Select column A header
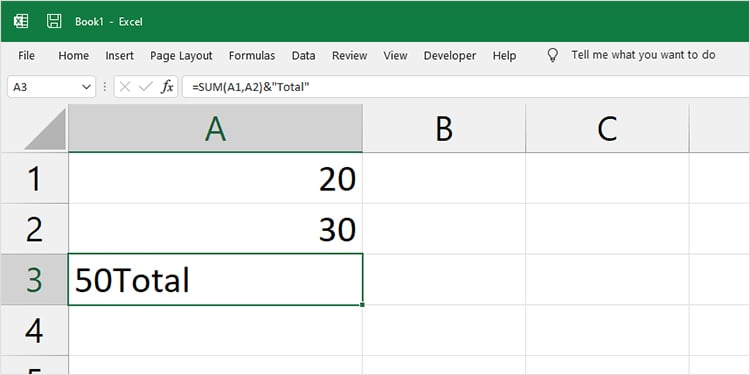750x375 pixels. pyautogui.click(x=215, y=129)
